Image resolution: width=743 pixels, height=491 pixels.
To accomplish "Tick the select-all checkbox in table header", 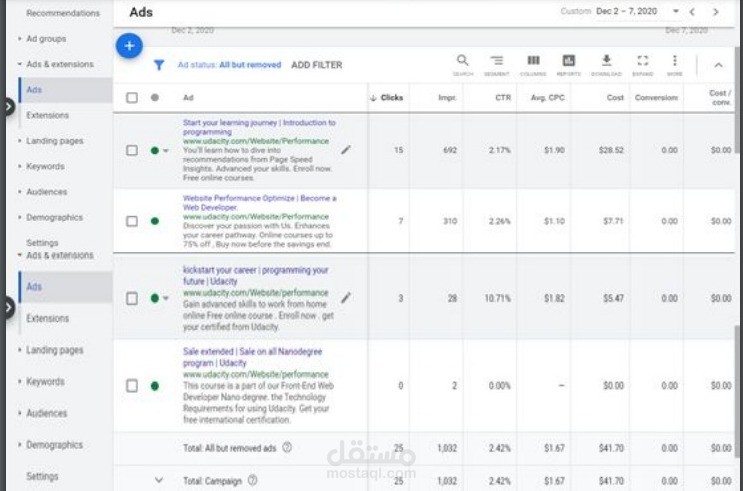I will [132, 98].
